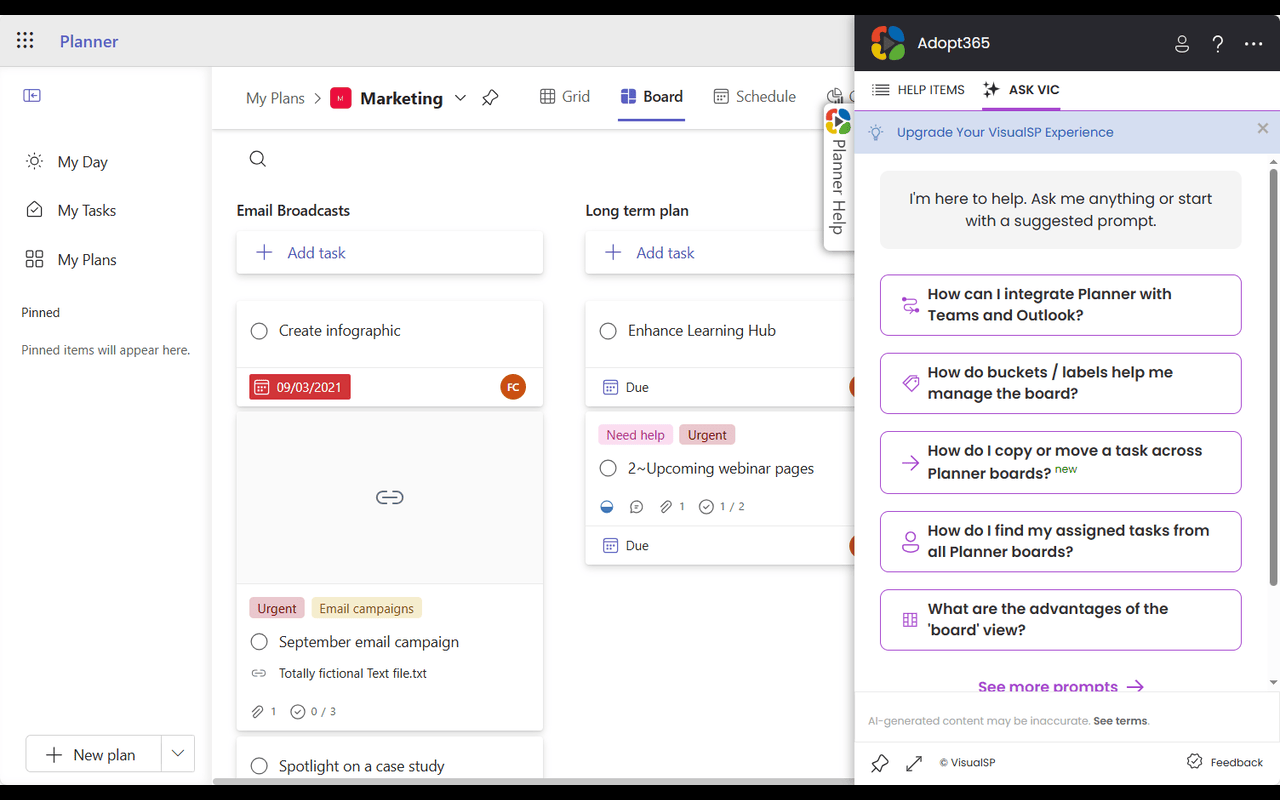Expand the Adopt365 panel to full size
Viewport: 1280px width, 800px height.
(914, 763)
